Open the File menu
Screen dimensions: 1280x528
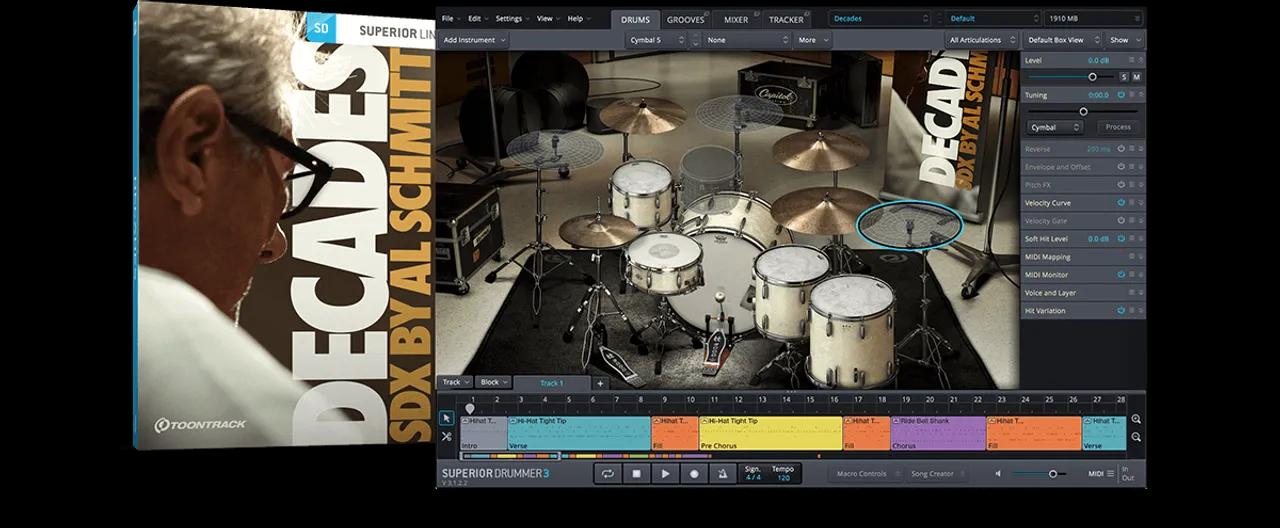coord(450,18)
